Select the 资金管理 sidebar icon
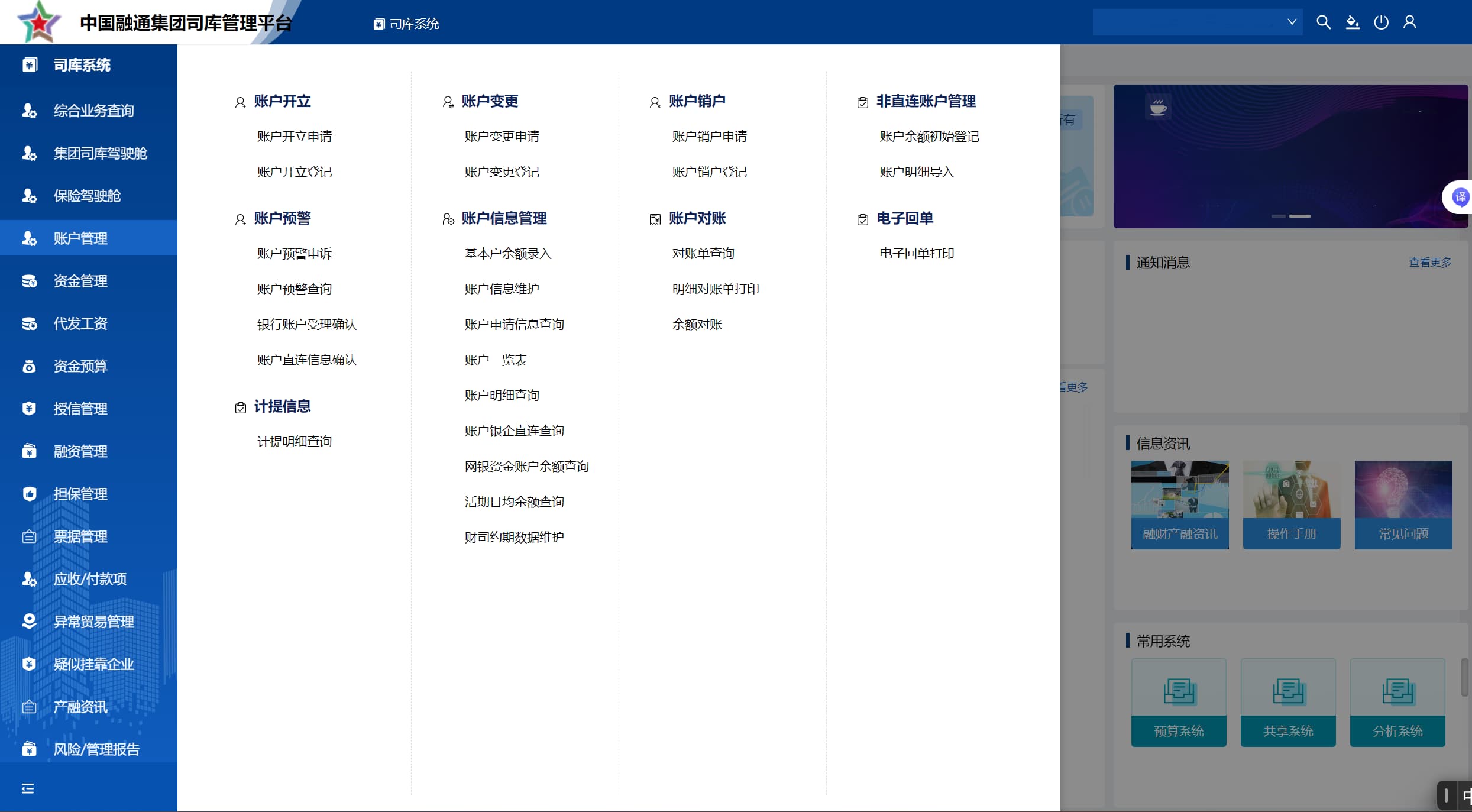Viewport: 1472px width, 812px height. (29, 281)
